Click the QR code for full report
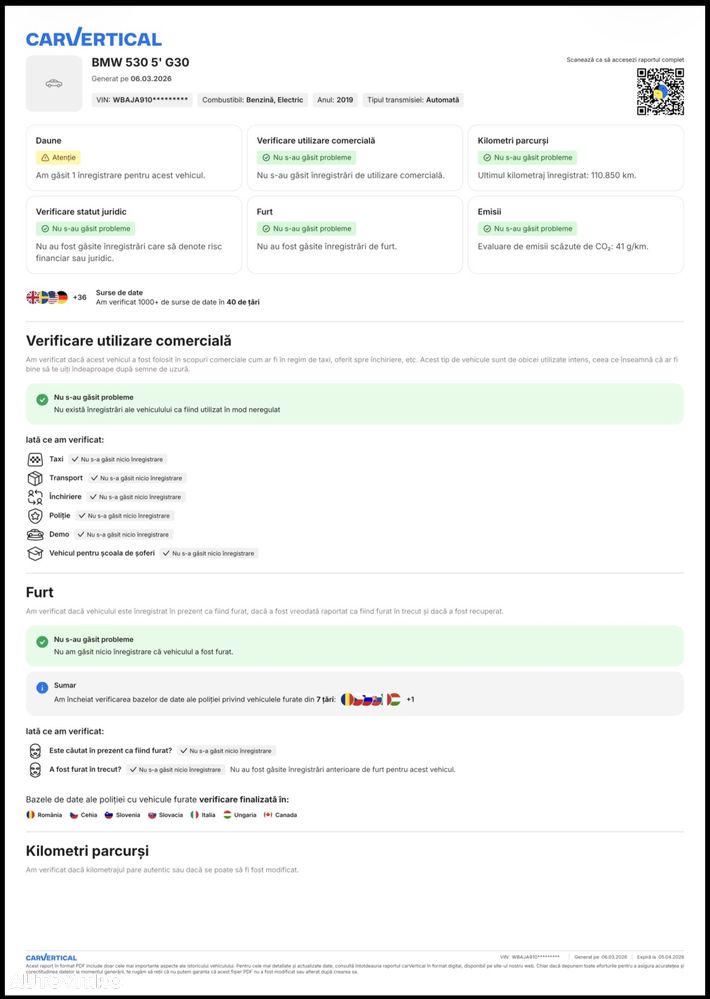710x999 pixels. point(660,92)
